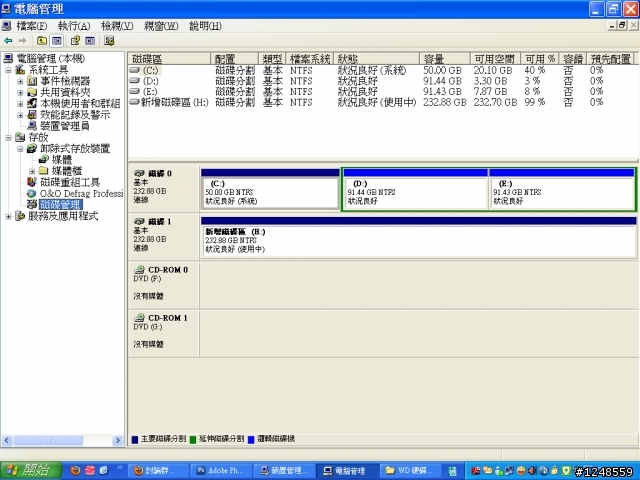Click tree pane scrollbar right arrow
This screenshot has width=640, height=480.
[118, 440]
